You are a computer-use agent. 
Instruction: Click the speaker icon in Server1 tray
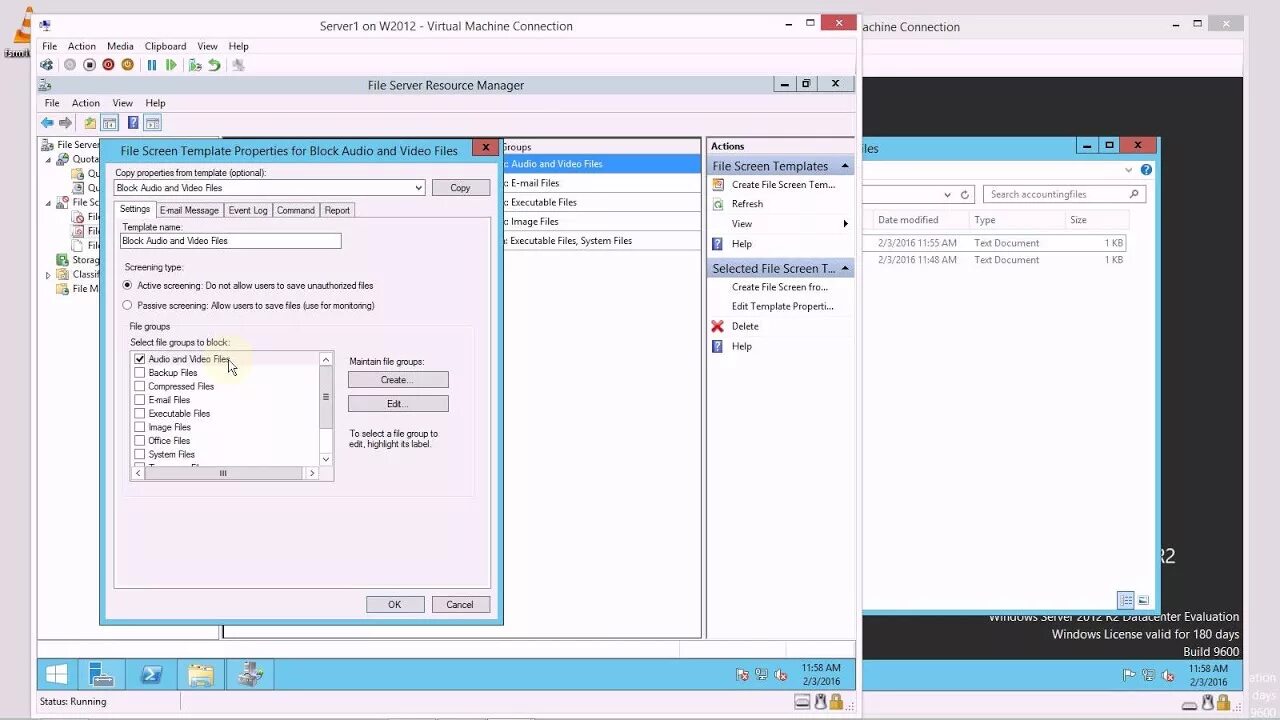tap(779, 675)
